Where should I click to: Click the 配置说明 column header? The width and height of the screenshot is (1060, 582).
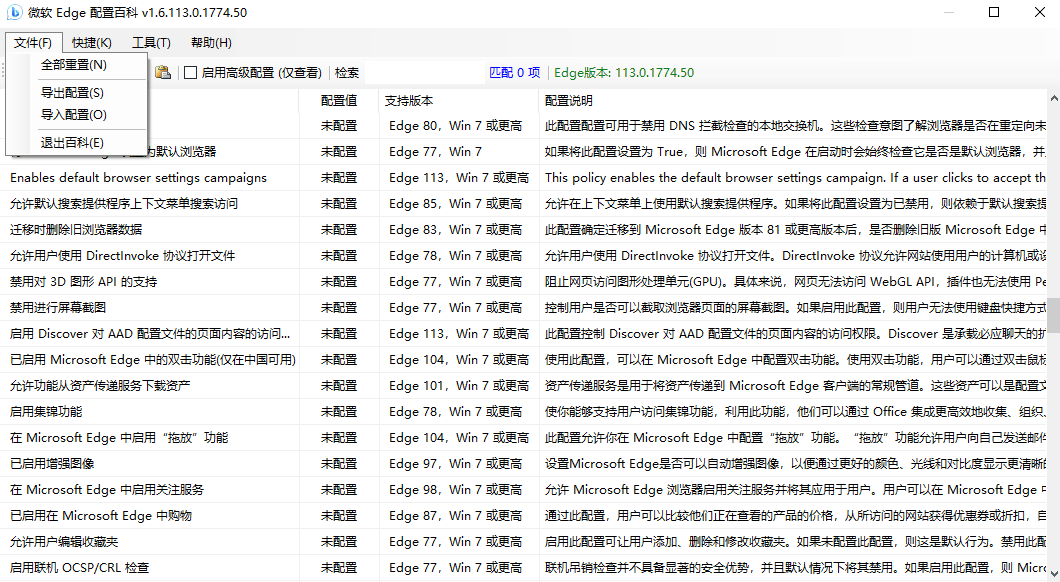tap(794, 101)
